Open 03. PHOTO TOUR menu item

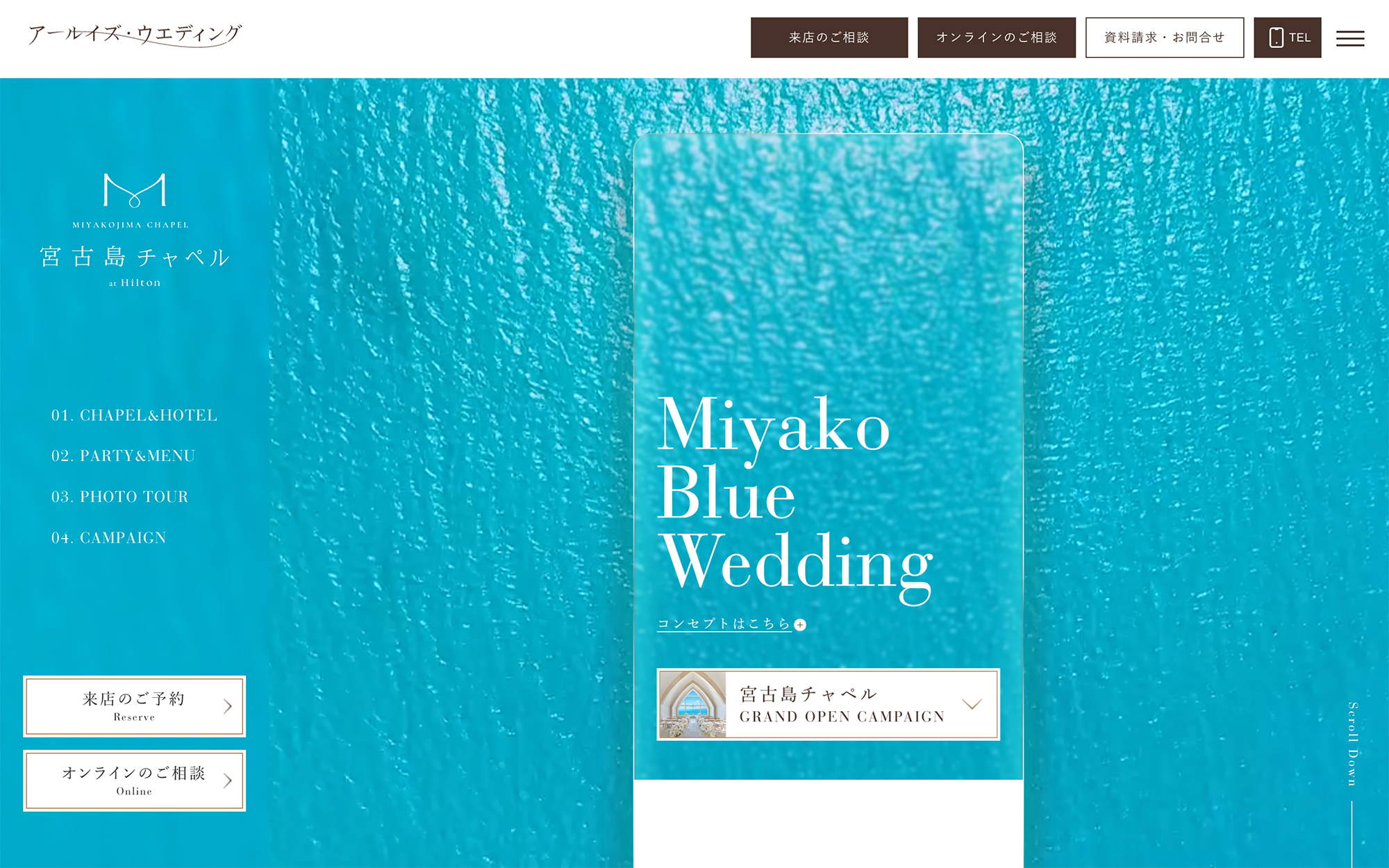click(x=119, y=497)
